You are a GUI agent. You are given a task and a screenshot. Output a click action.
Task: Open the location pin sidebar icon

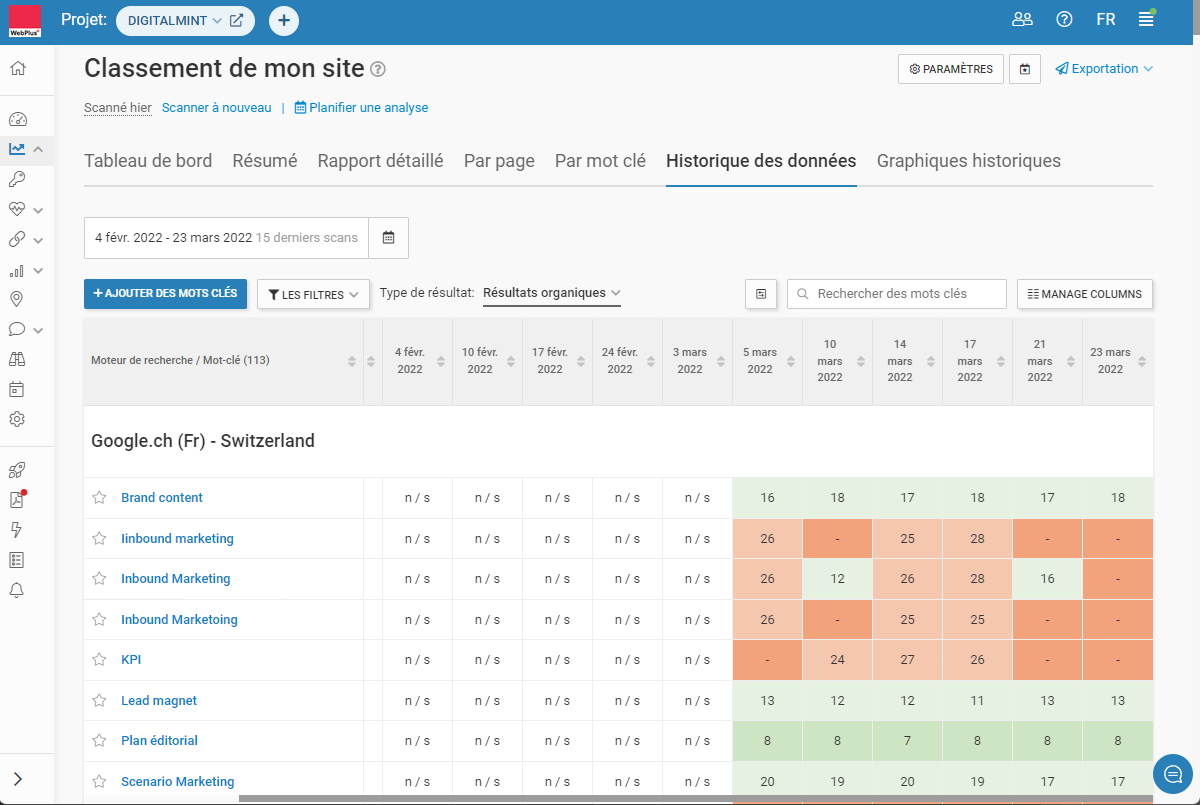tap(17, 299)
